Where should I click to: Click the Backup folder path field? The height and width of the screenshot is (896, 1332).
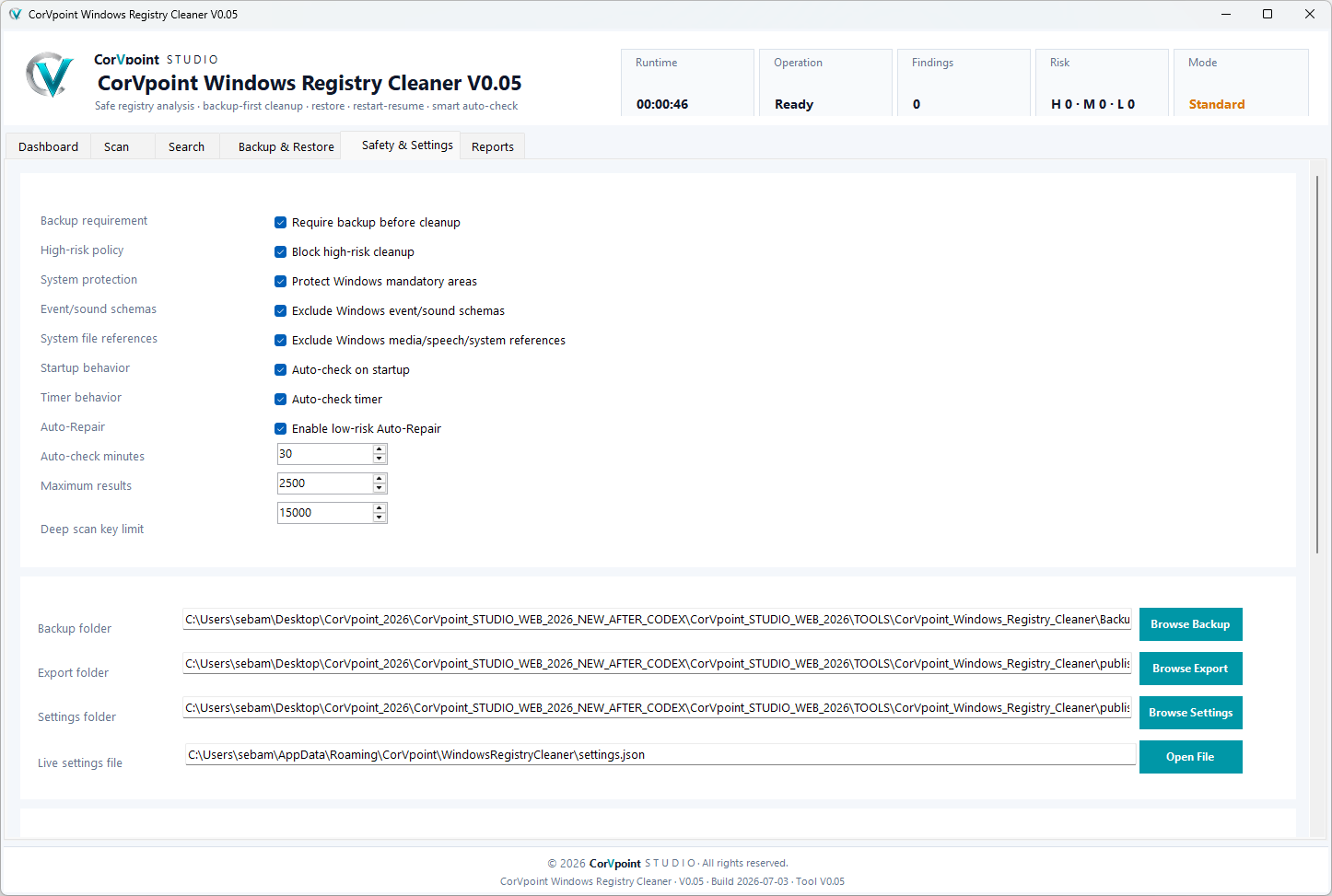coord(658,620)
